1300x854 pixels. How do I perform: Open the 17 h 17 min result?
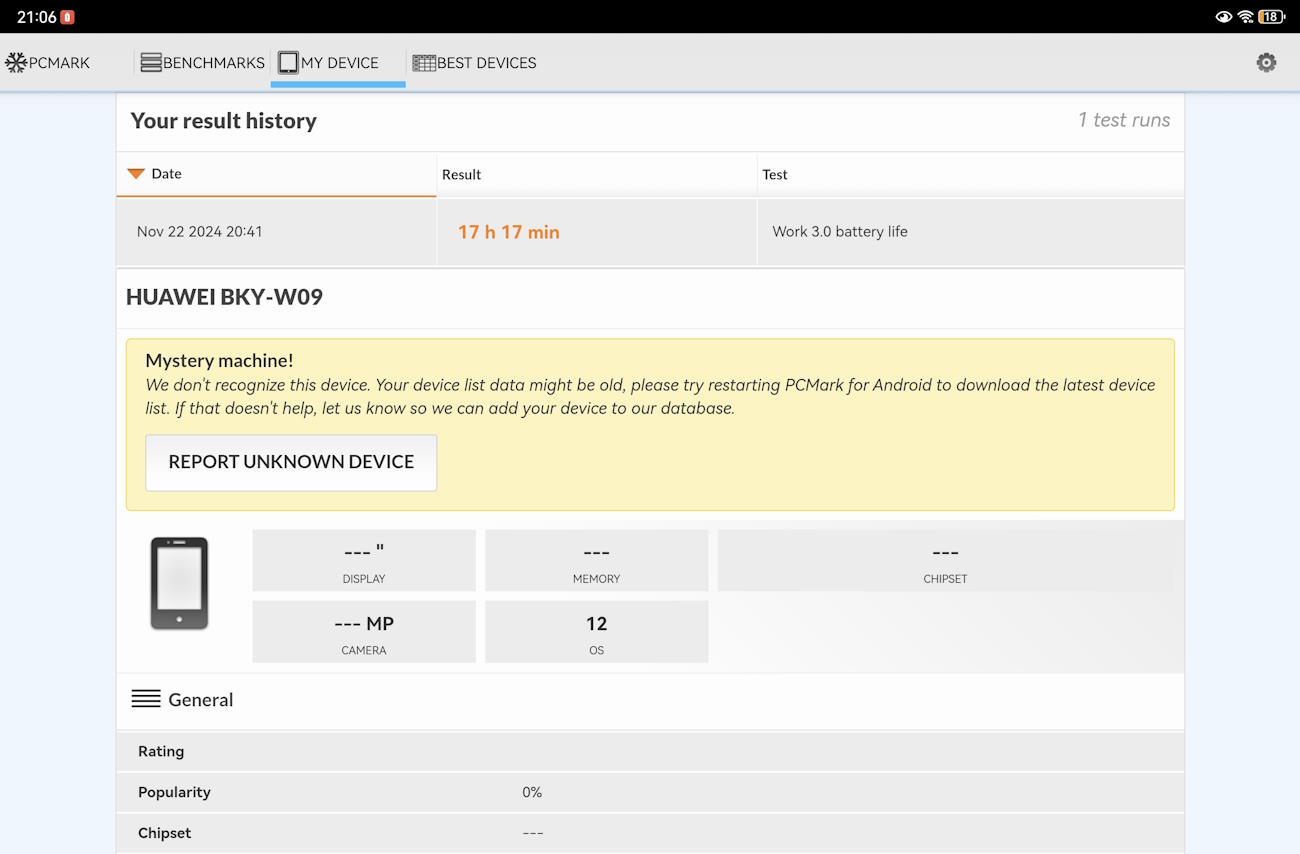coord(508,232)
